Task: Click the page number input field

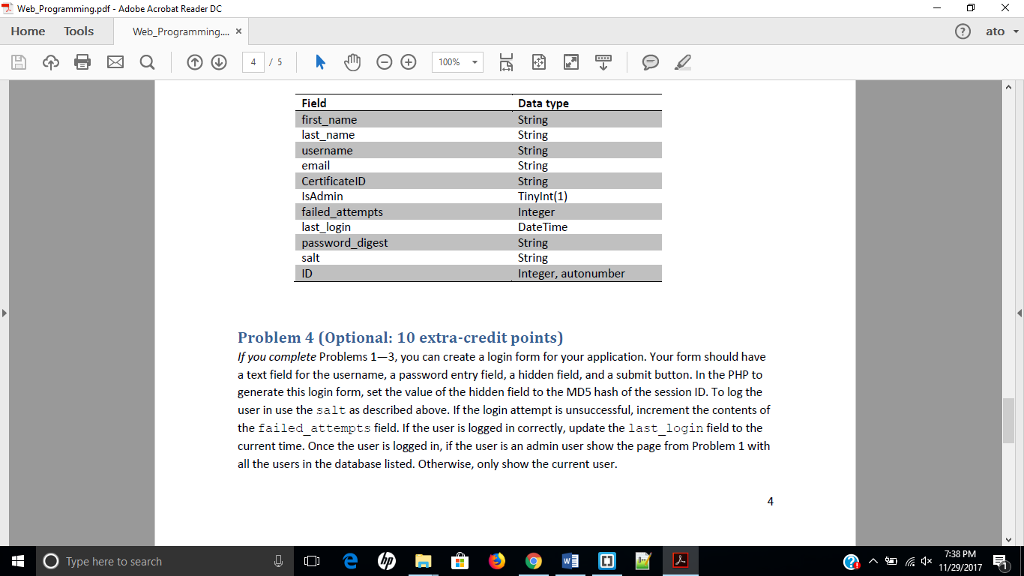Action: (x=253, y=62)
